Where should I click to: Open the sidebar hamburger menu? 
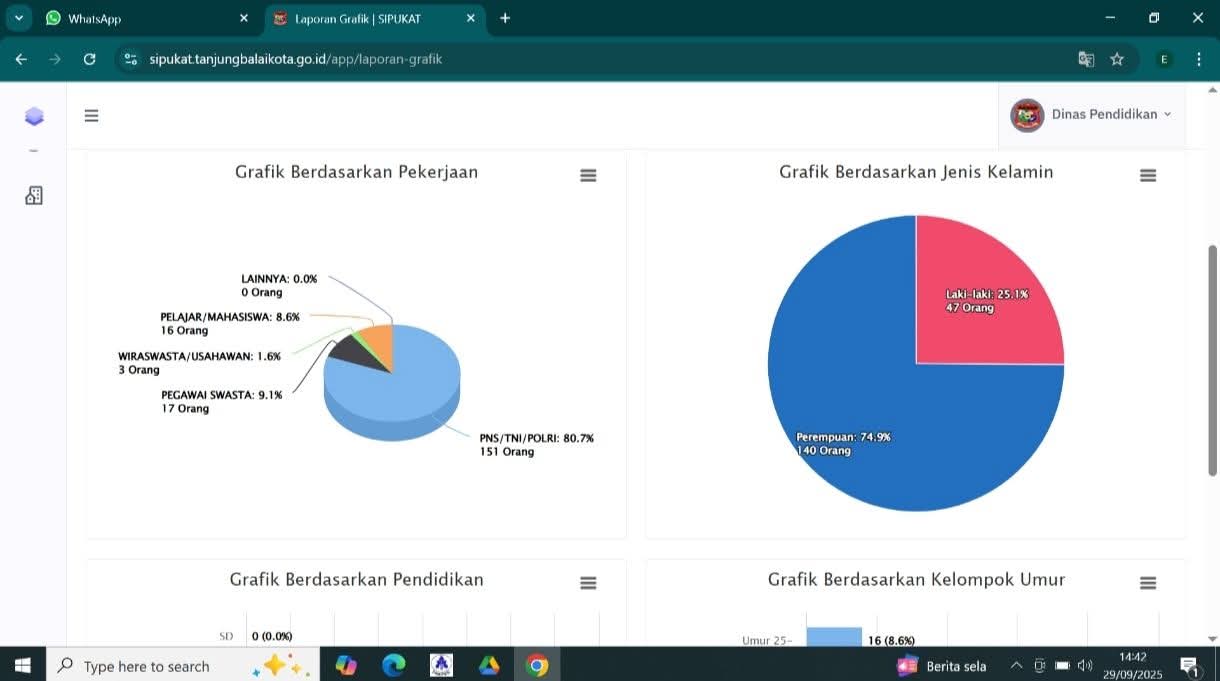[x=91, y=116]
